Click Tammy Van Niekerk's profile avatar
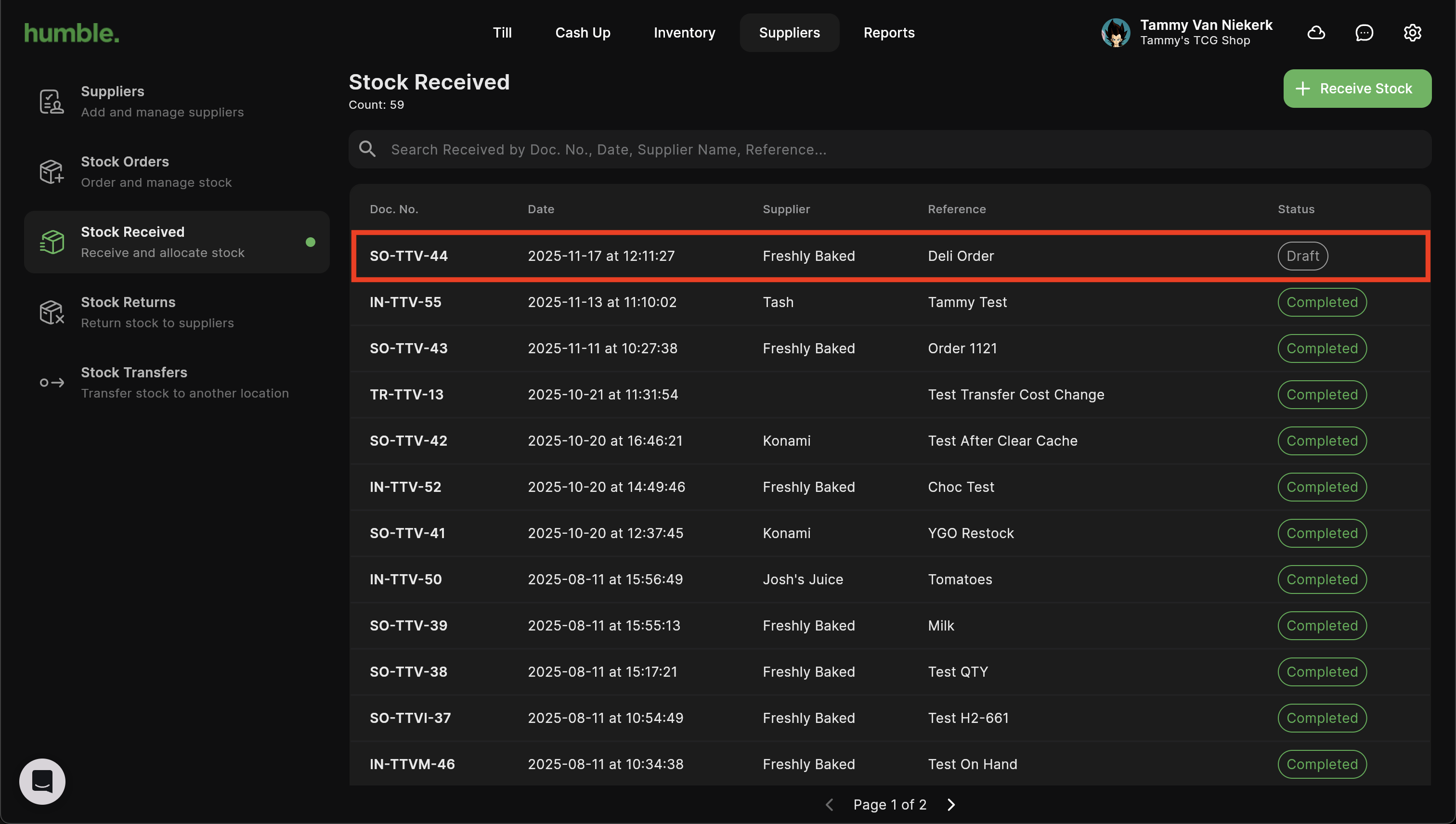 click(x=1116, y=33)
